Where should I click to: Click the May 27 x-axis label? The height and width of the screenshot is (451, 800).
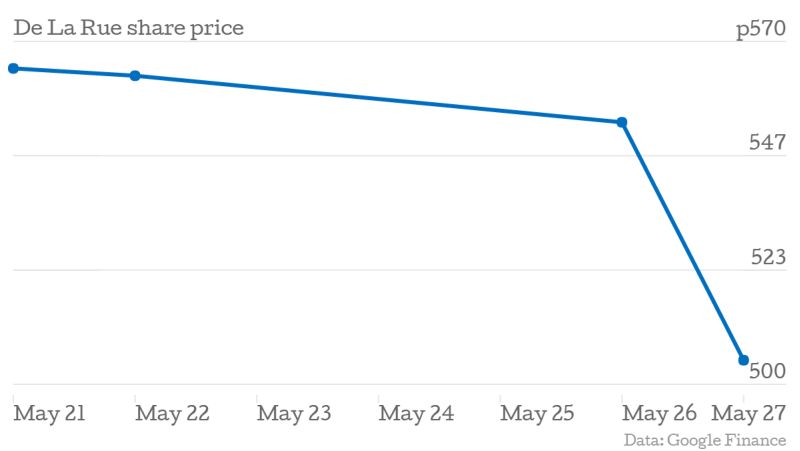749,413
